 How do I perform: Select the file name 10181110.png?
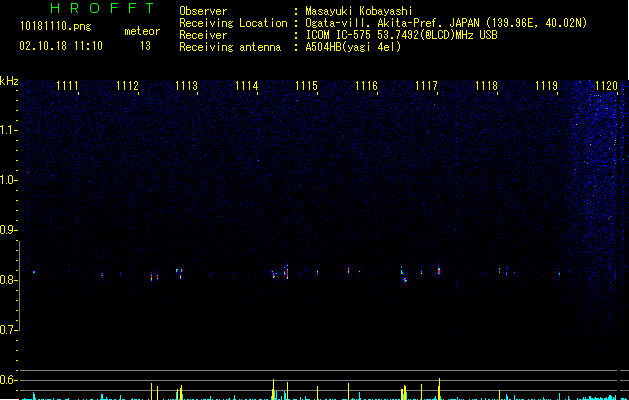coord(56,26)
